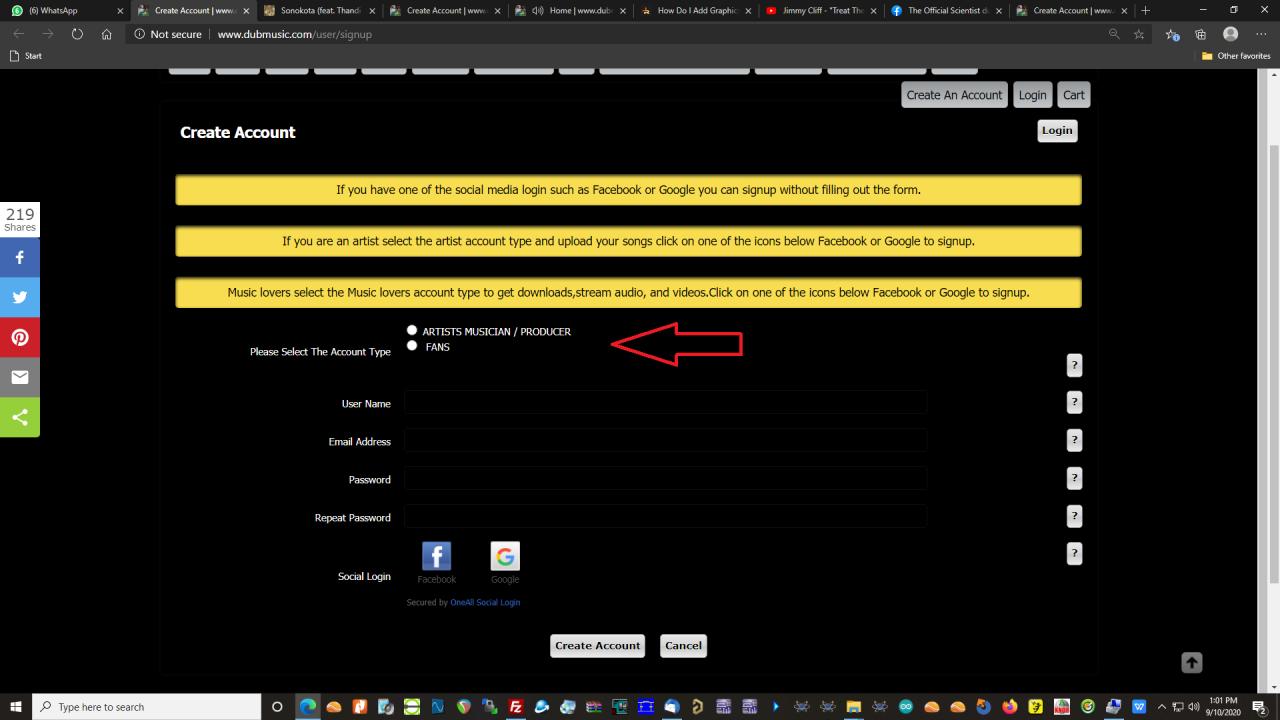Close the WhatsApp tab
Viewport: 1280px width, 720px height.
click(121, 11)
